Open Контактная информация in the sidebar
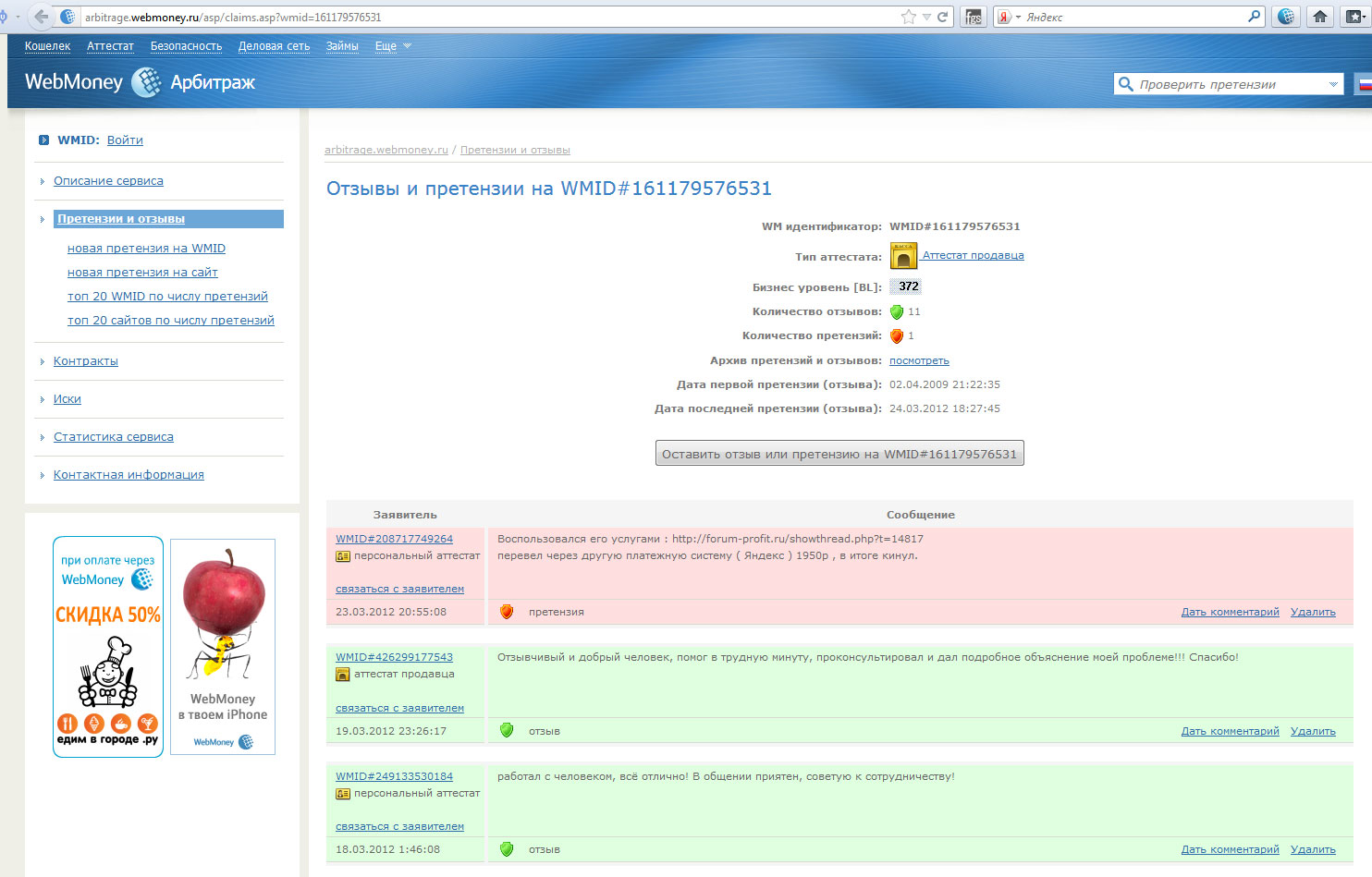This screenshot has width=1372, height=877. (x=129, y=475)
